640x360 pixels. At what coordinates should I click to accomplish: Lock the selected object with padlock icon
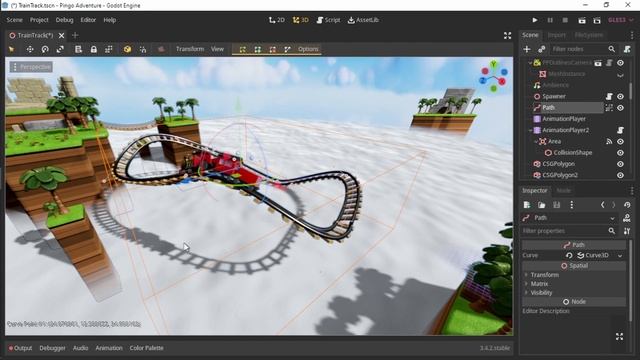pyautogui.click(x=93, y=49)
